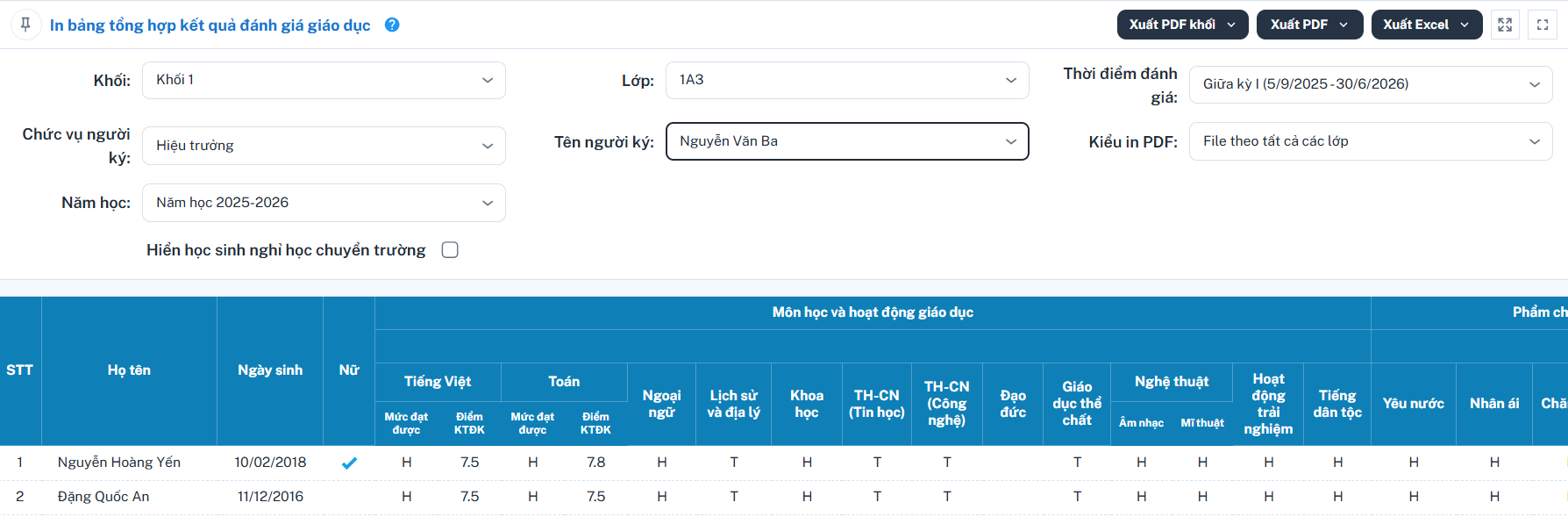Click the Hoạt động trải nghiệm header

point(1268,404)
